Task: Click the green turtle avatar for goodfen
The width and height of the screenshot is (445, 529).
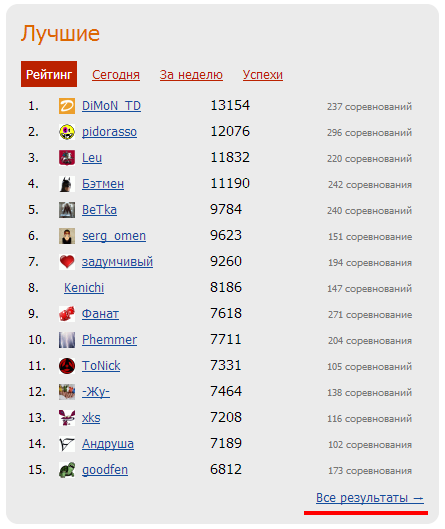Action: click(67, 470)
